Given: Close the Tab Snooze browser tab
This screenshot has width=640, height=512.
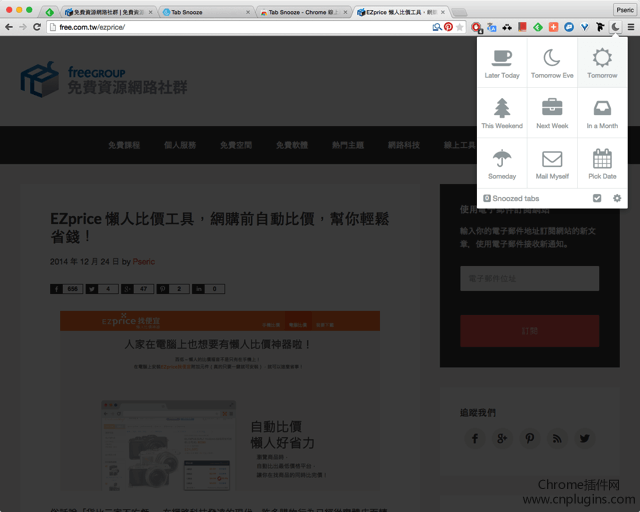Looking at the screenshot, I should (248, 12).
